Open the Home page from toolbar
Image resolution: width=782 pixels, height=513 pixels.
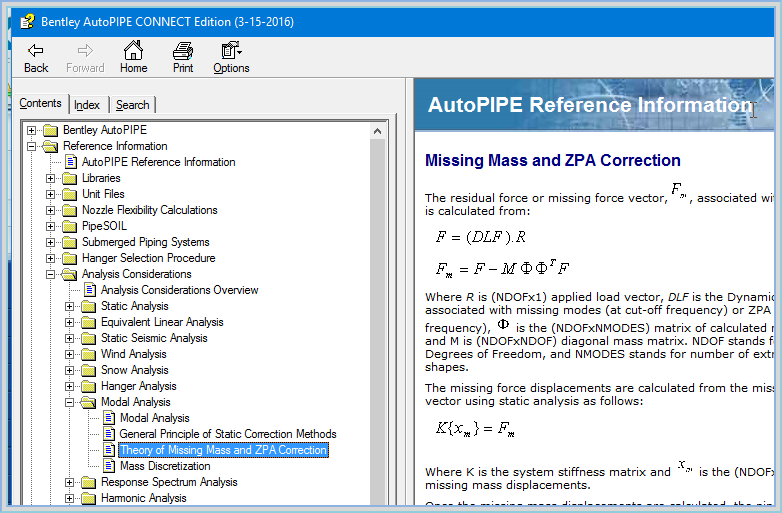(133, 58)
